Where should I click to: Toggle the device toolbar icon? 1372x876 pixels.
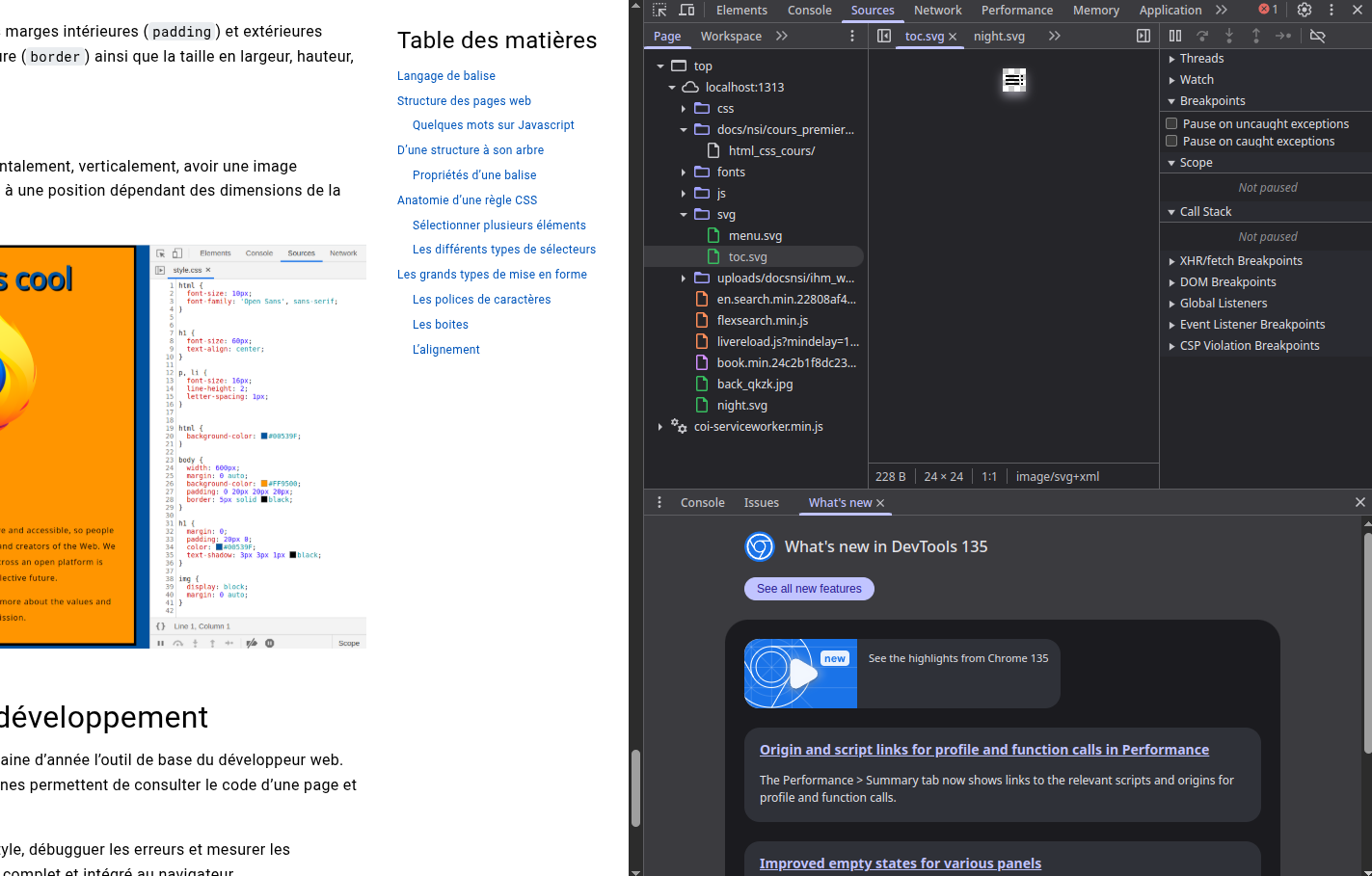click(x=686, y=10)
